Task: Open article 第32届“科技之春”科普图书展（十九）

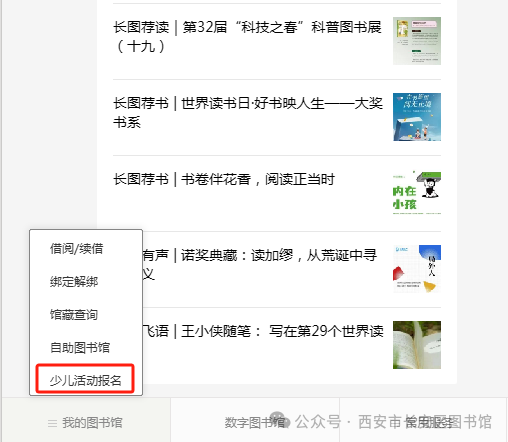Action: pos(247,37)
